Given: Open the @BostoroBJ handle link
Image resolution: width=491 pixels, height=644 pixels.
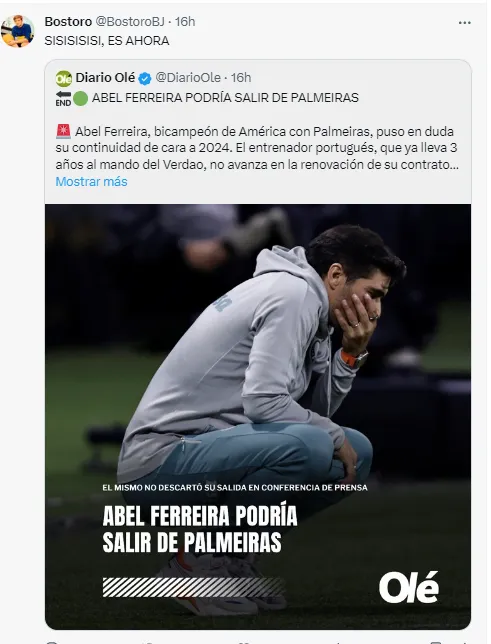Looking at the screenshot, I should click(130, 21).
